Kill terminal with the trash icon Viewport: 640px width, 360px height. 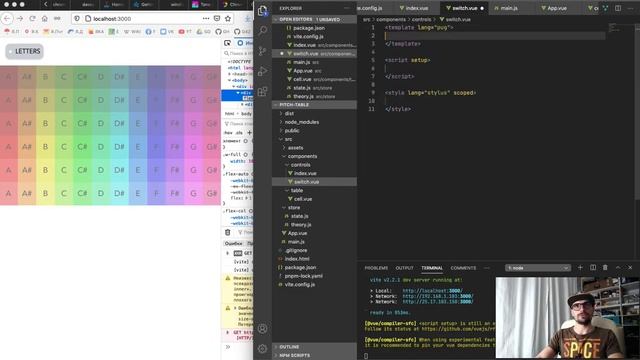coord(605,267)
